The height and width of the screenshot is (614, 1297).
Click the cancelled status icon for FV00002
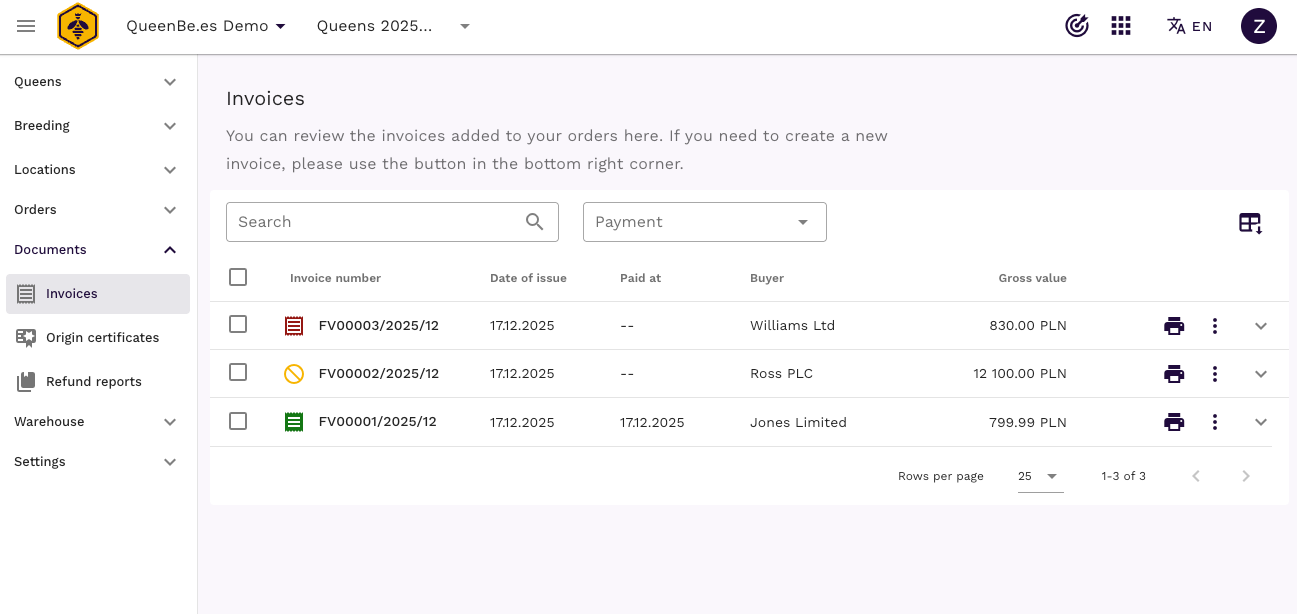[x=293, y=374]
